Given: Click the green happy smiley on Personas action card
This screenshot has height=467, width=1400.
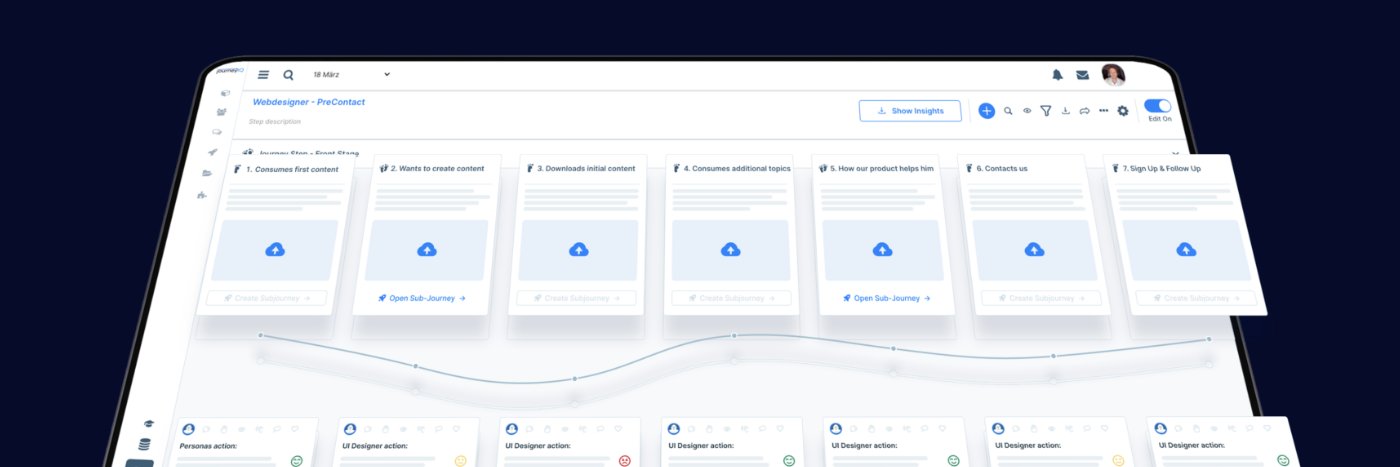Looking at the screenshot, I should [x=297, y=461].
